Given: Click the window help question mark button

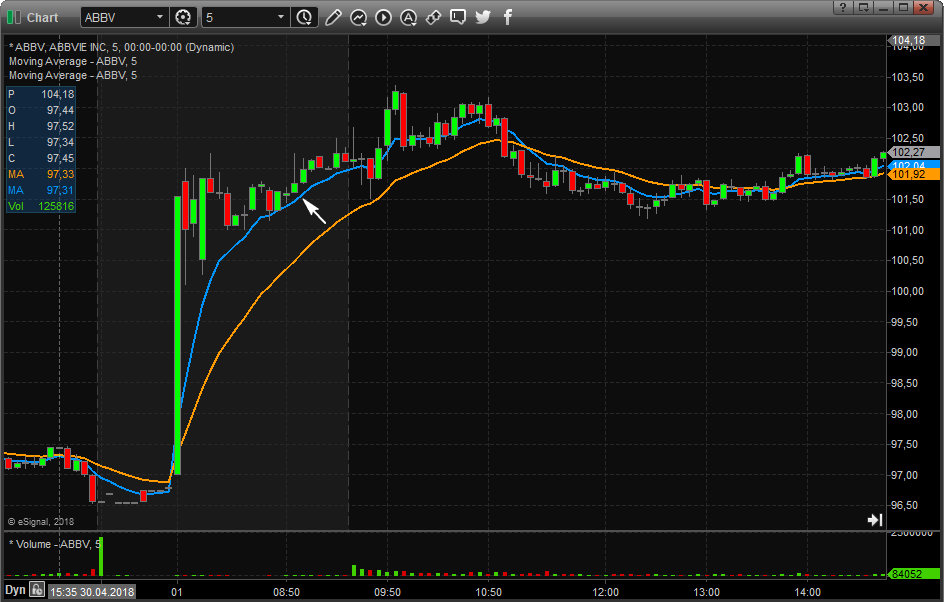Looking at the screenshot, I should 843,7.
